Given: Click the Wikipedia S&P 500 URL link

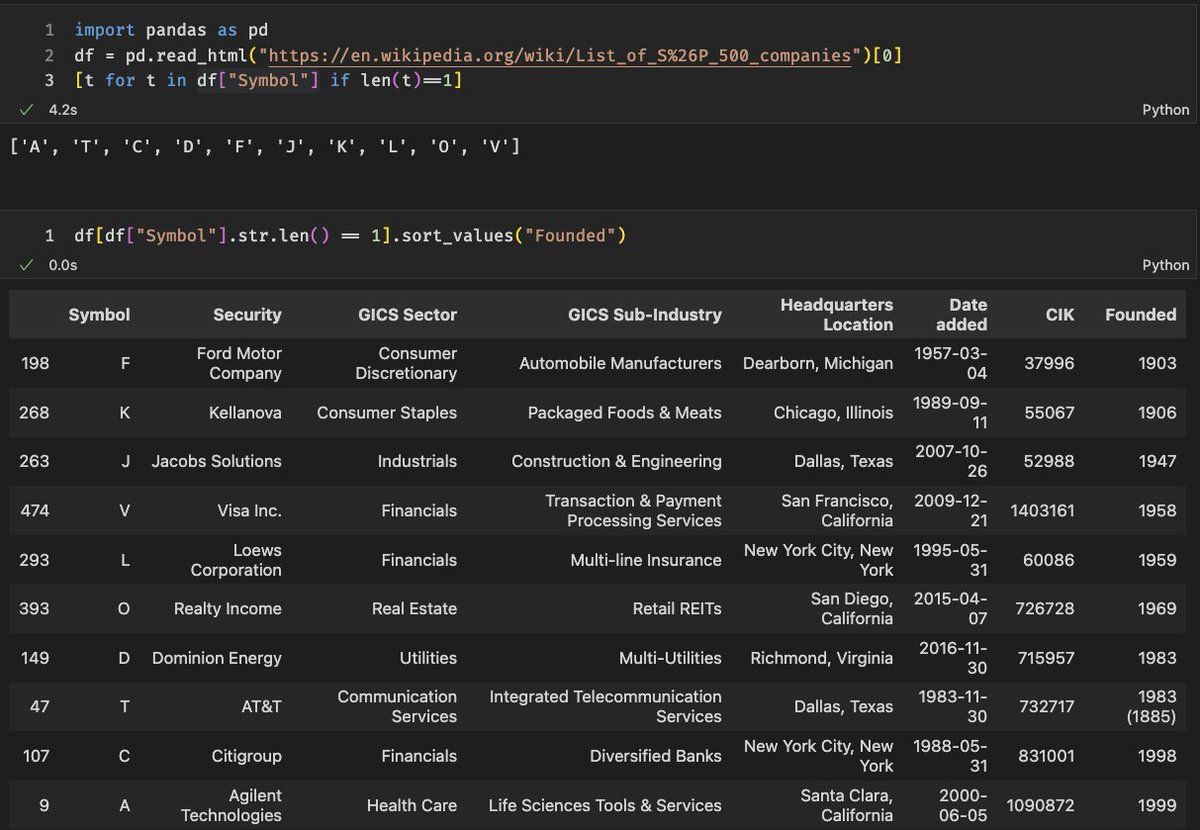Looking at the screenshot, I should point(558,55).
